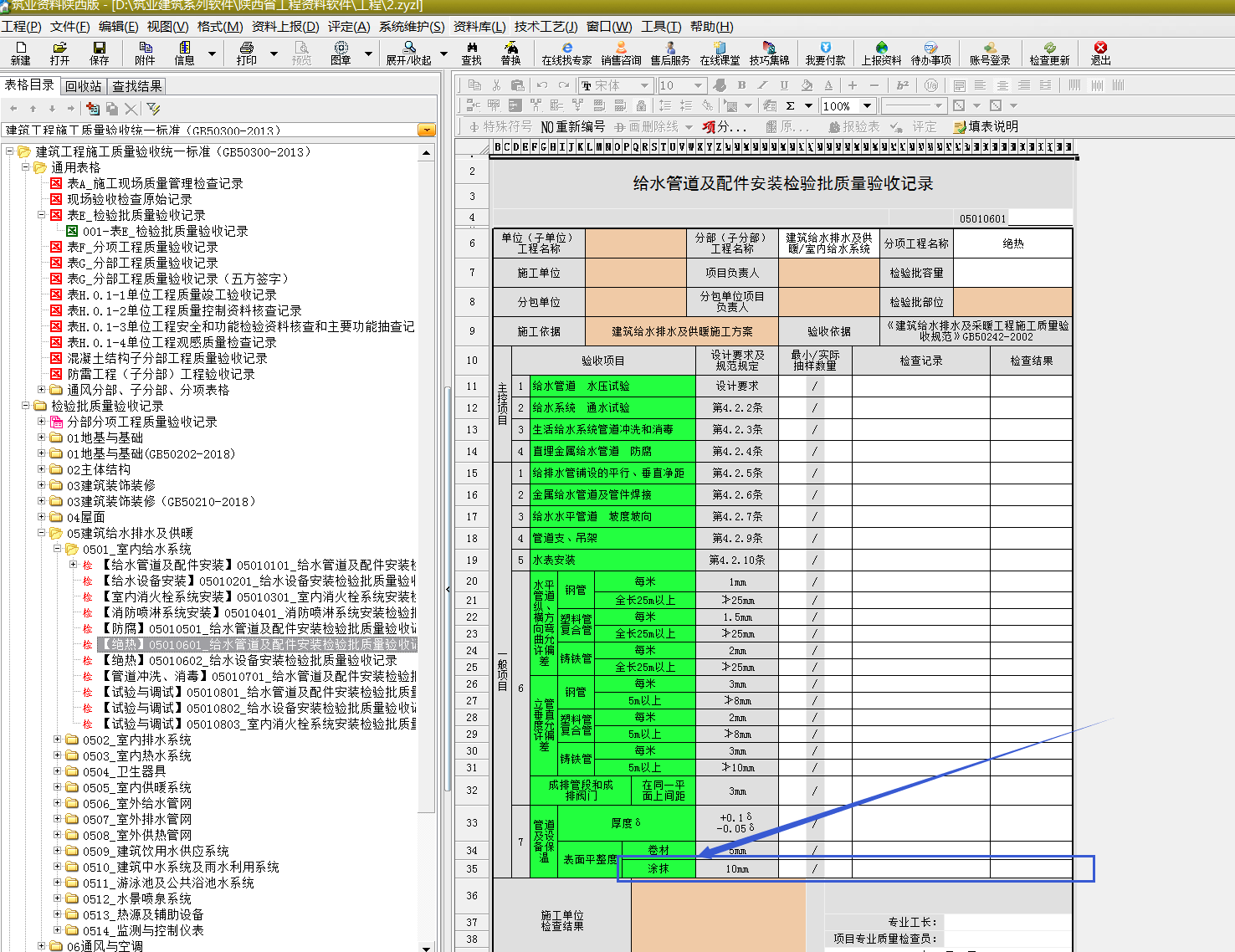1235x952 pixels.
Task: Click the 特殊符号 button
Action: pos(500,126)
